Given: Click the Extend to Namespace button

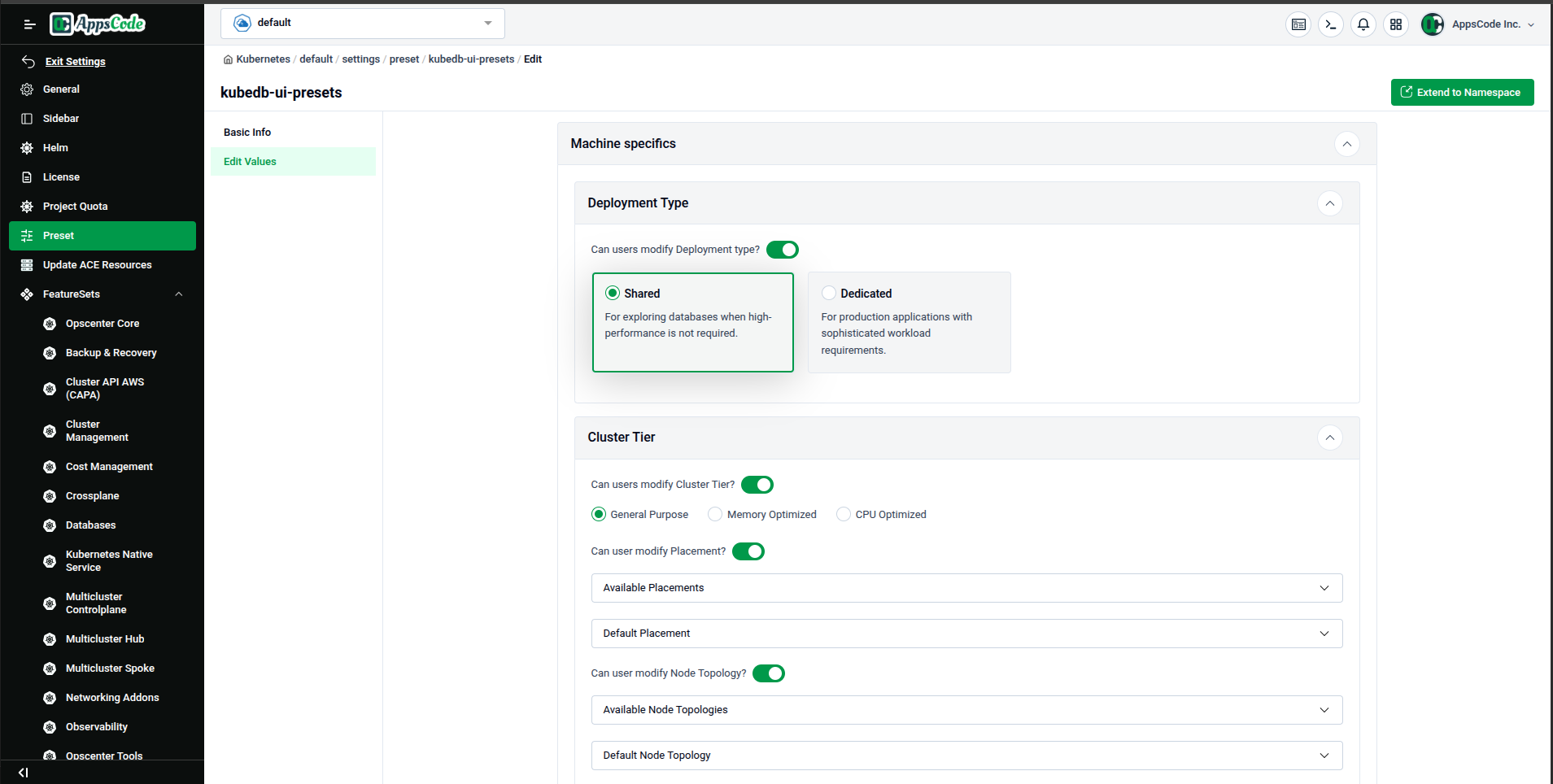Looking at the screenshot, I should click(1462, 92).
